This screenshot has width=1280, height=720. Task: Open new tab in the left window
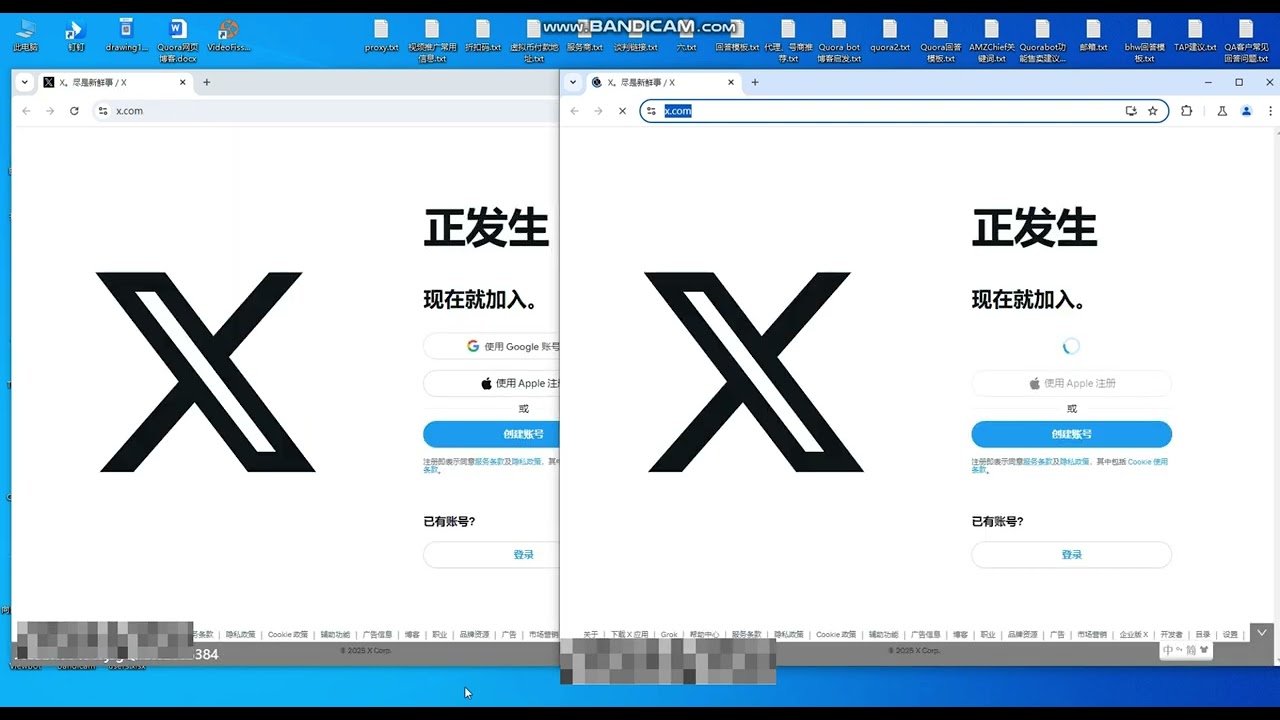point(207,82)
